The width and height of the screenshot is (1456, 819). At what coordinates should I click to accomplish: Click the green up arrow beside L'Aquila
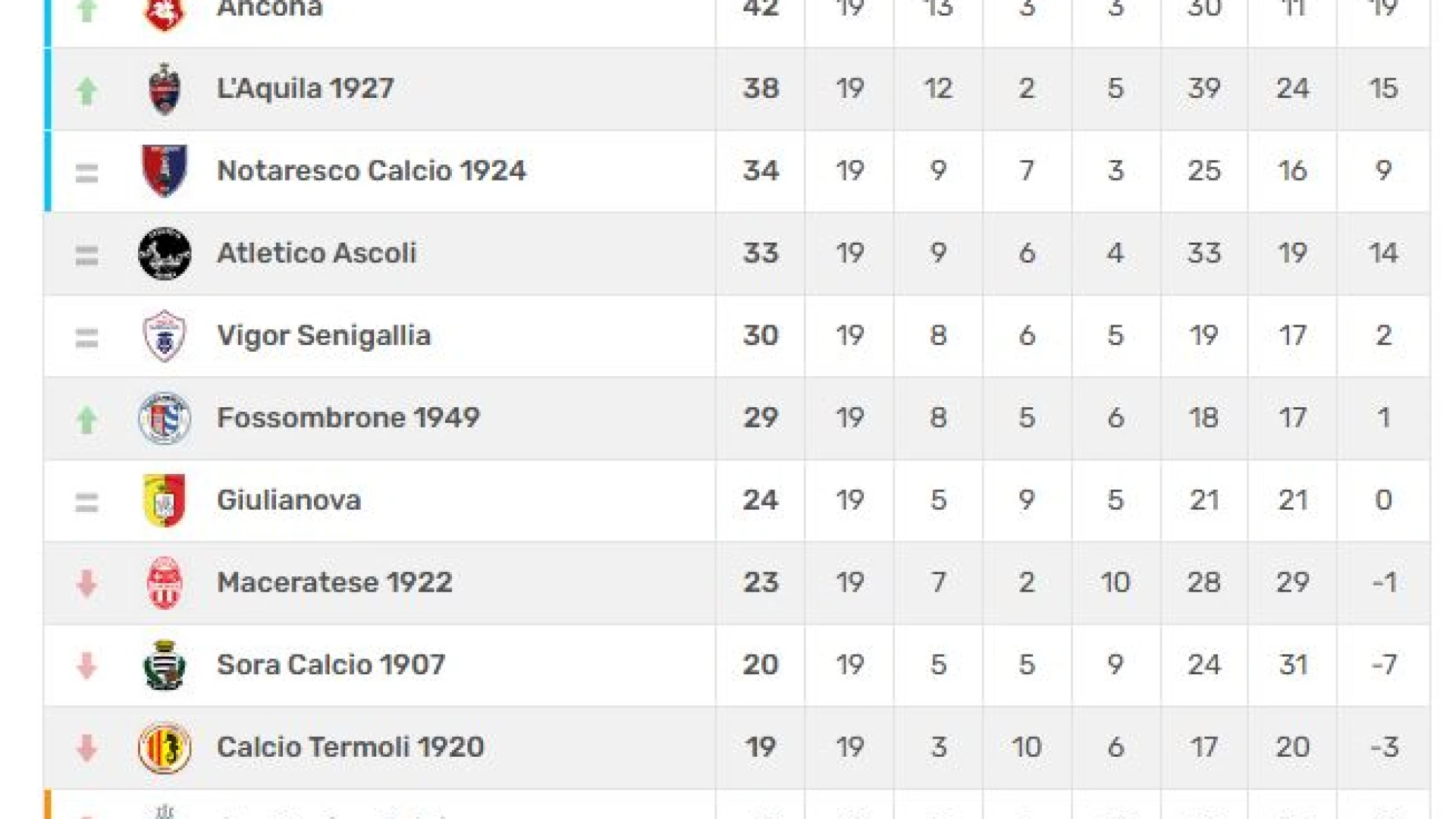87,91
